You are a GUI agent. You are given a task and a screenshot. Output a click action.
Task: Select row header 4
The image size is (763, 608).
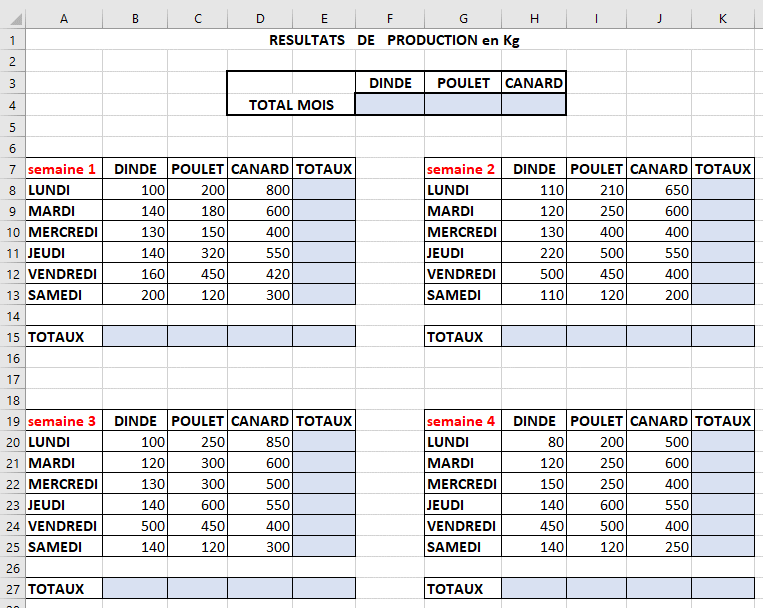(x=12, y=104)
